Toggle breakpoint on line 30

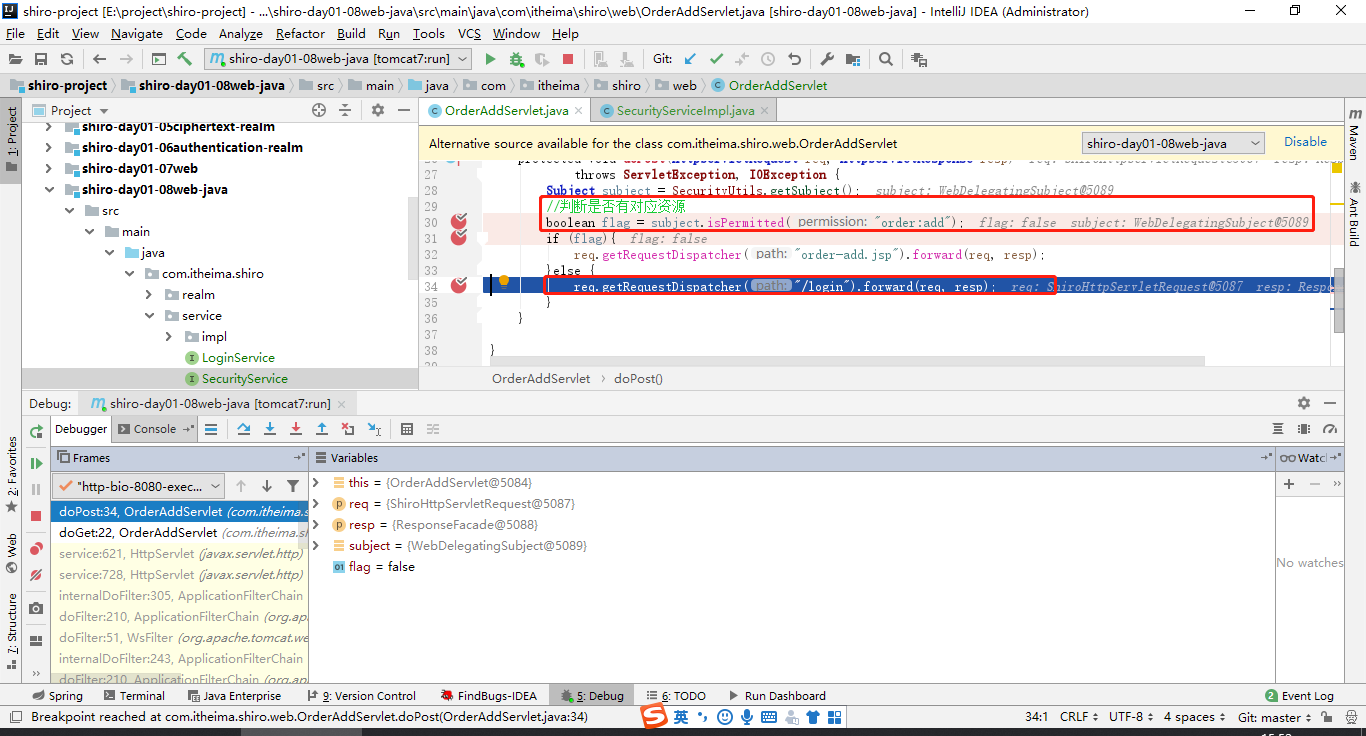click(459, 222)
